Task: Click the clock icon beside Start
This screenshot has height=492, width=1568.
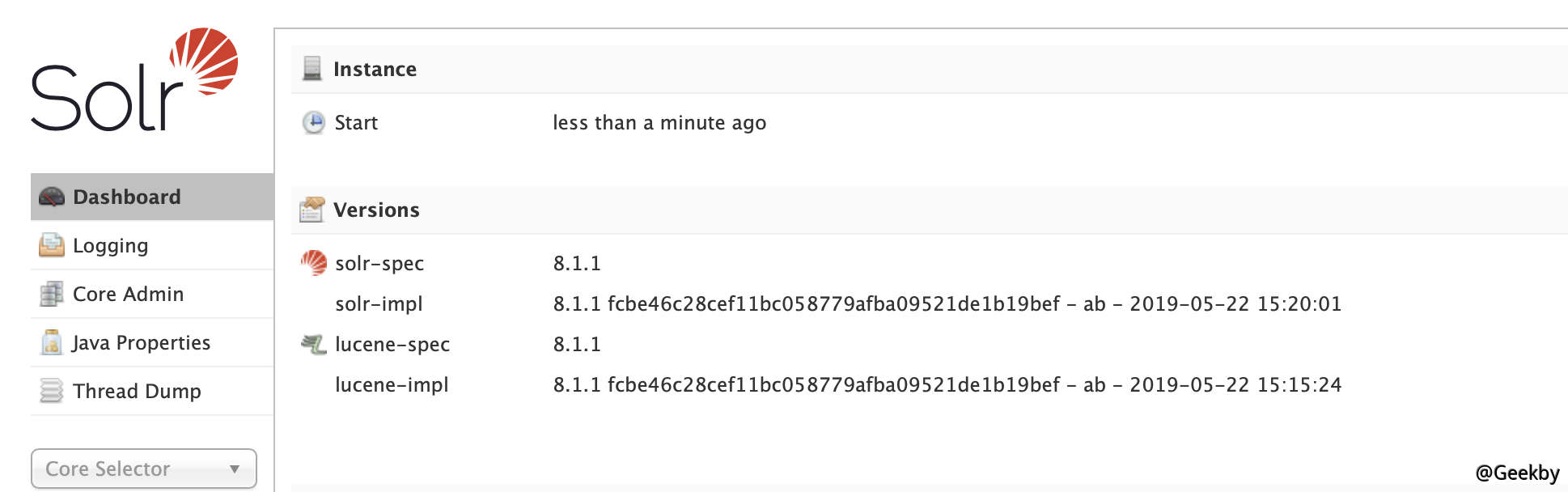Action: 314,121
